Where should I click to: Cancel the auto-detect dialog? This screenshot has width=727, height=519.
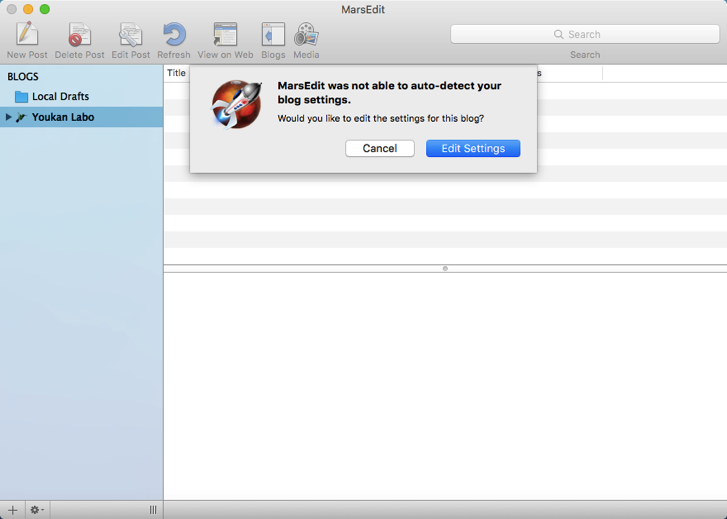point(379,148)
